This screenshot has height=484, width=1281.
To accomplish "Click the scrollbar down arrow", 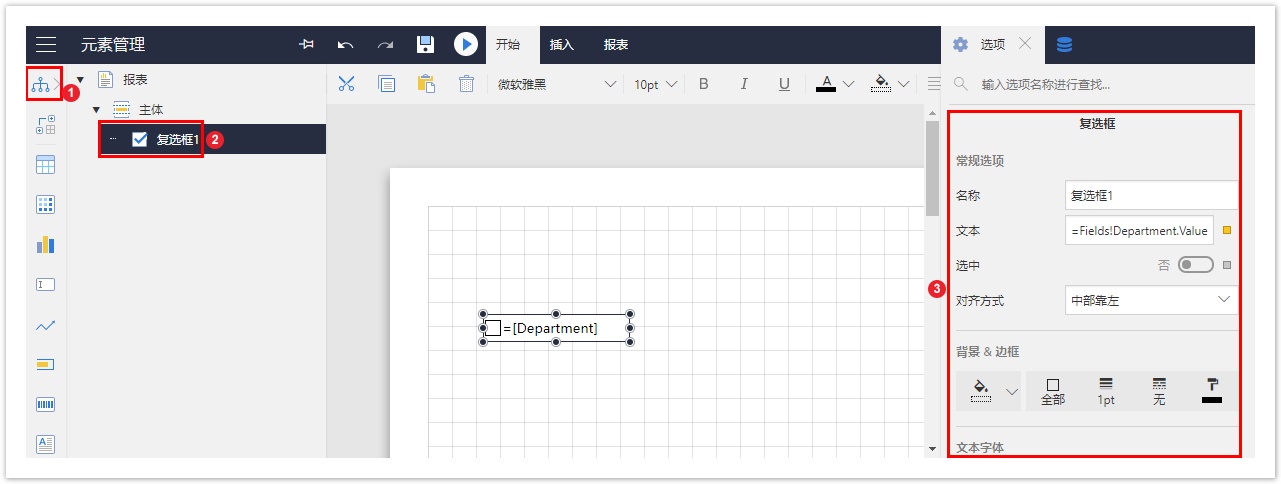I will click(932, 449).
